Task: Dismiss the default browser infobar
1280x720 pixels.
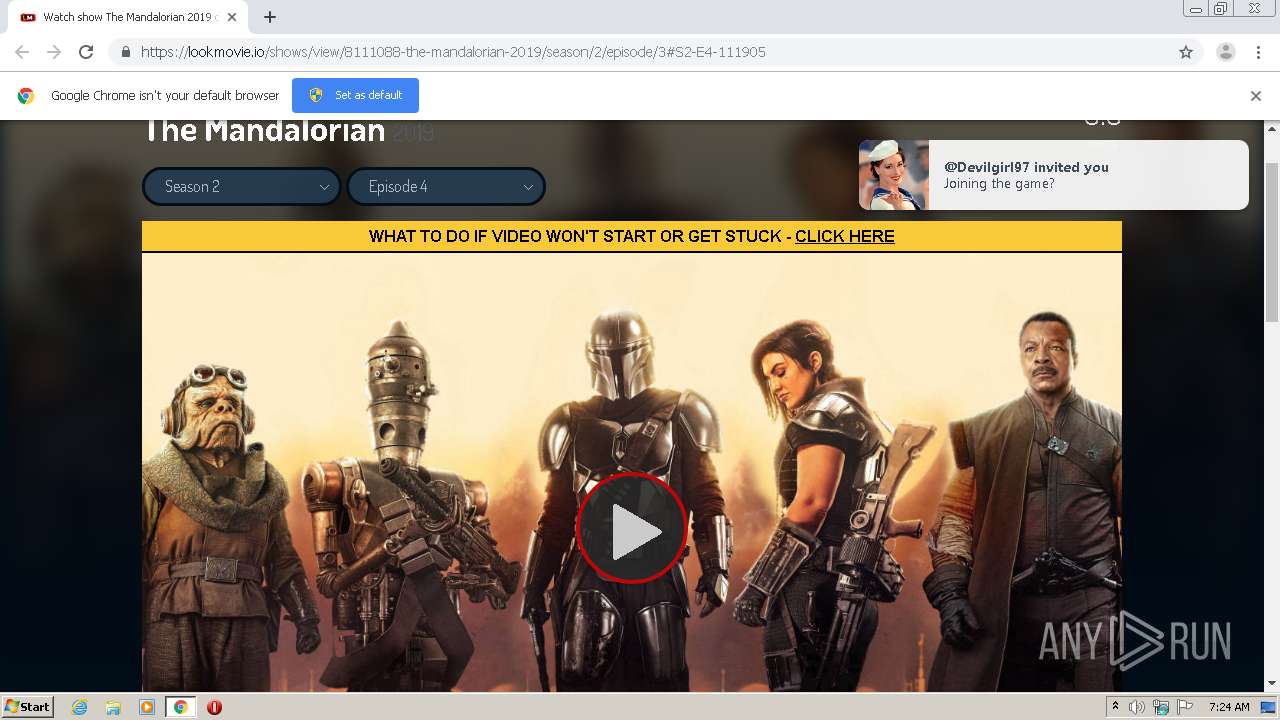Action: click(1255, 96)
